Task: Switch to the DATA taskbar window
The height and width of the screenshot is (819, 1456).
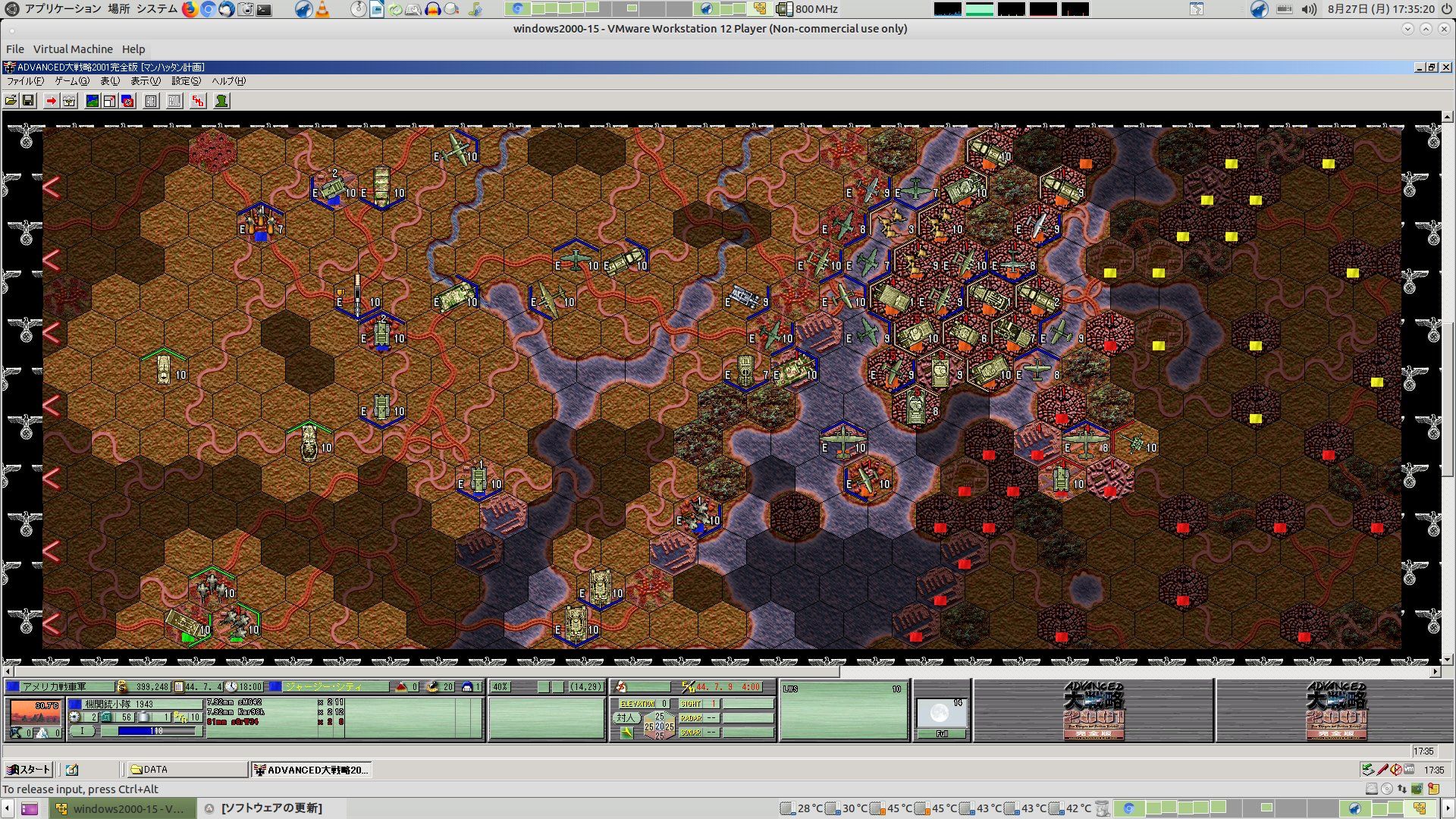Action: pos(187,770)
